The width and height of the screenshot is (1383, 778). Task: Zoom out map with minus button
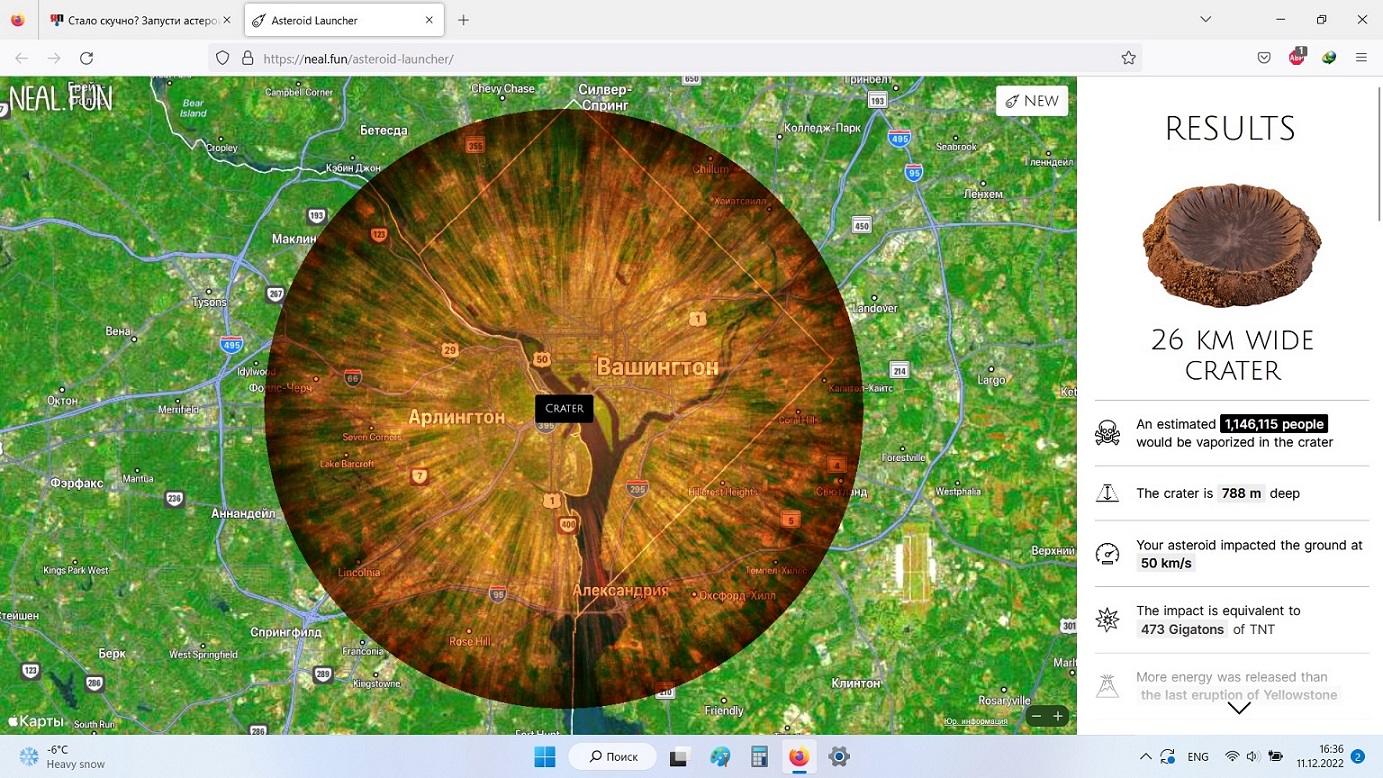coord(1037,716)
